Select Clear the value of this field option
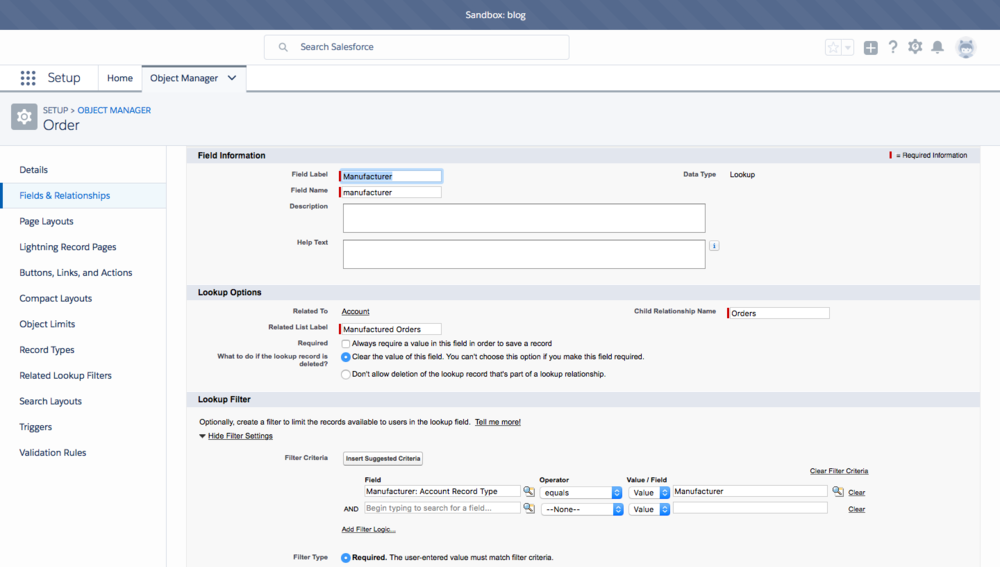 pos(346,356)
